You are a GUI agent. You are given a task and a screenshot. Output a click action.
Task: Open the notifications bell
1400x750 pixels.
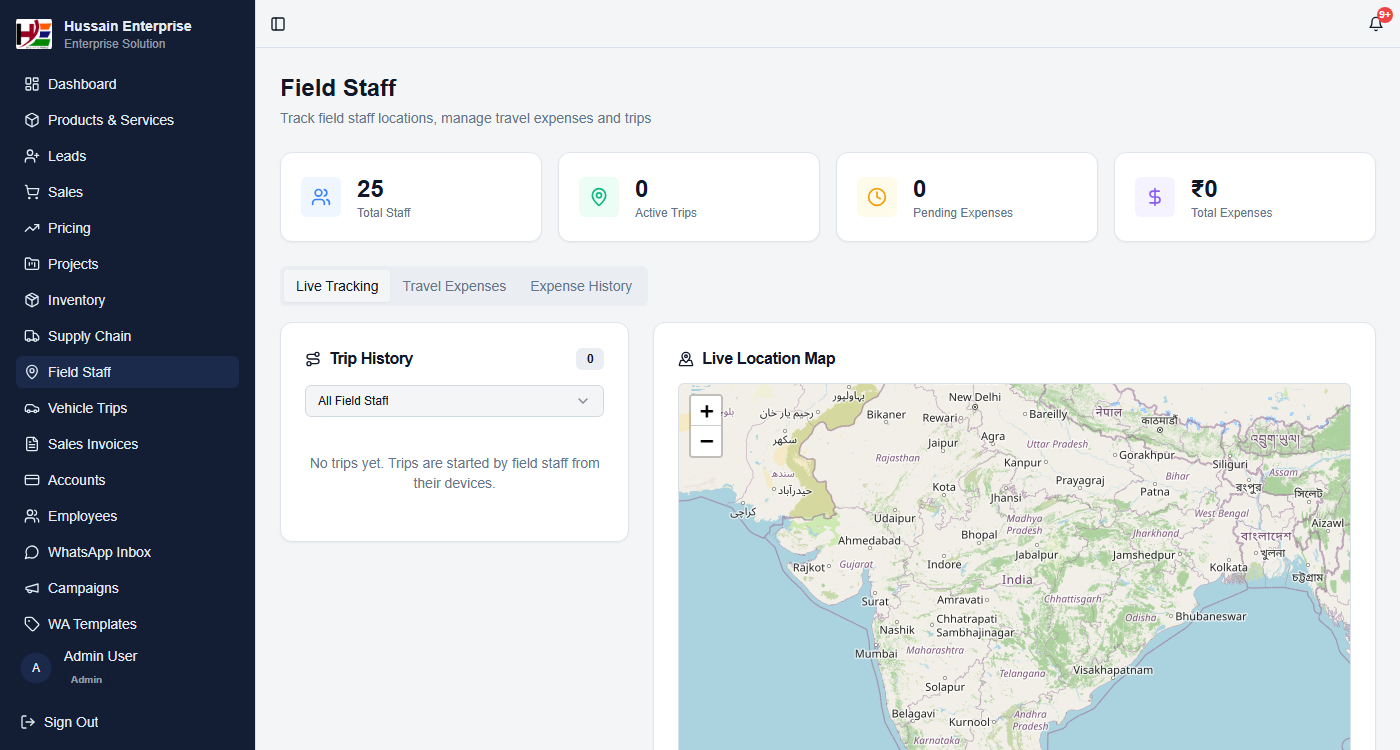[x=1376, y=24]
